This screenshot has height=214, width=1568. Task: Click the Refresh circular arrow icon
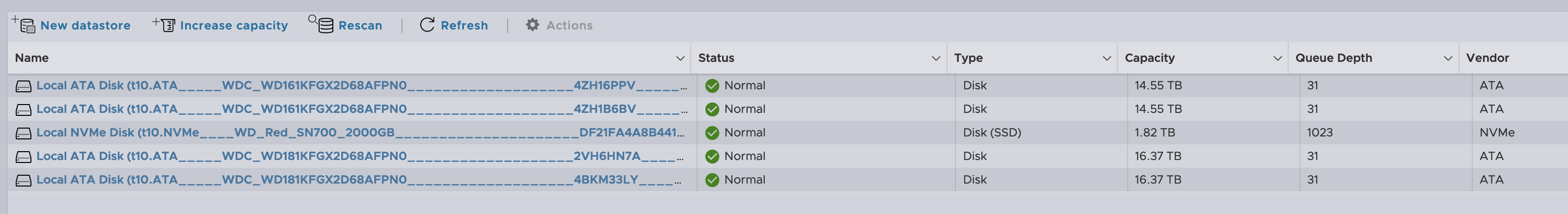[x=427, y=25]
